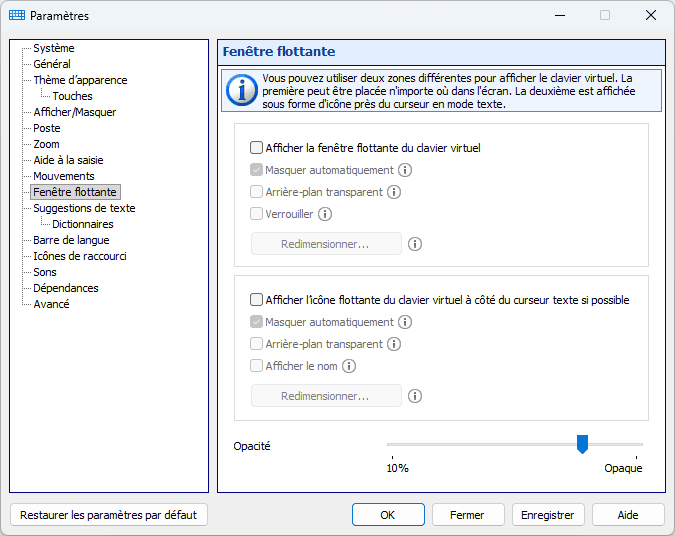This screenshot has height=536, width=675.
Task: Select Dépendances in the tree
Action: coord(66,288)
